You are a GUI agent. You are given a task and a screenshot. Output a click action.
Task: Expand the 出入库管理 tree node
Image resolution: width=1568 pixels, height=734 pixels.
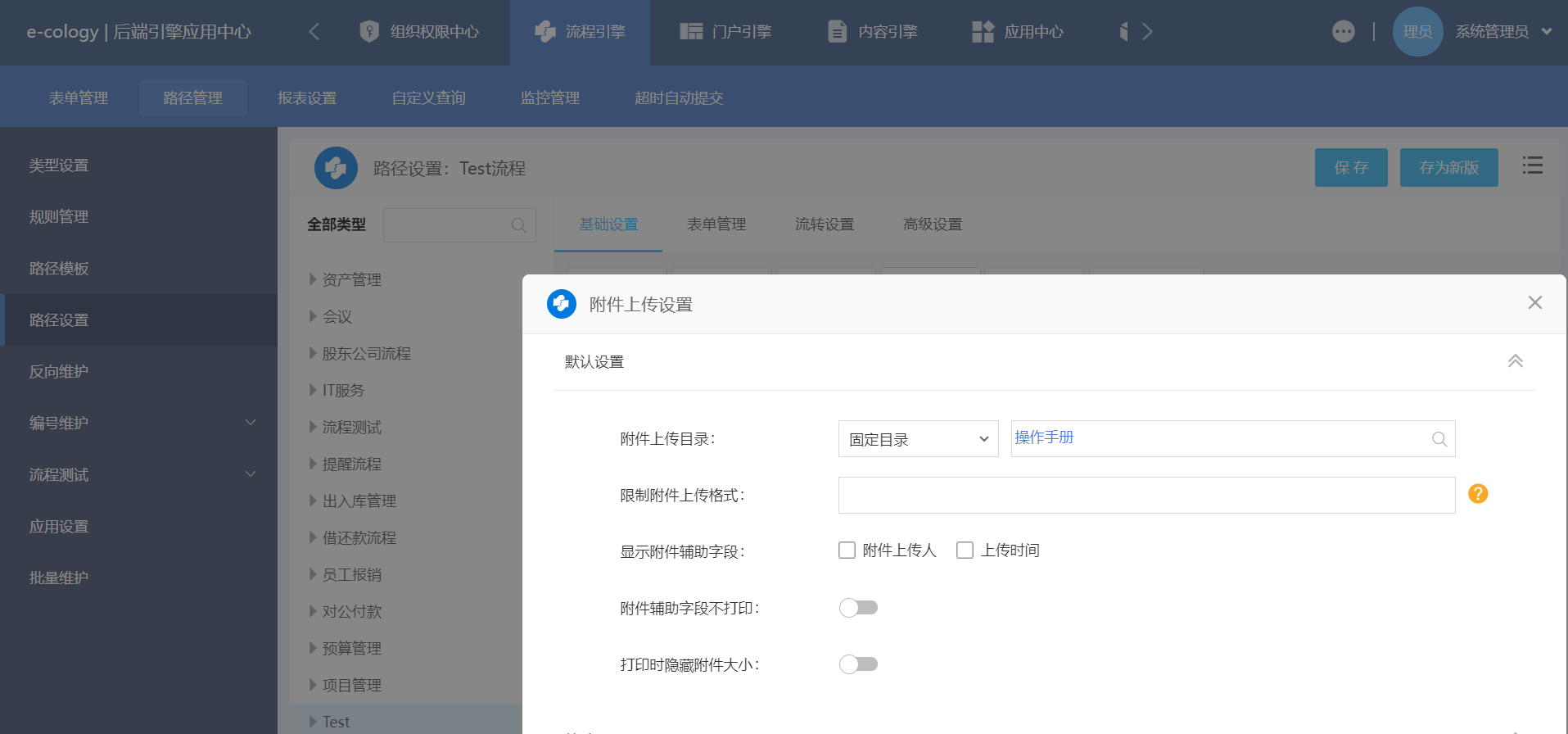(x=313, y=501)
